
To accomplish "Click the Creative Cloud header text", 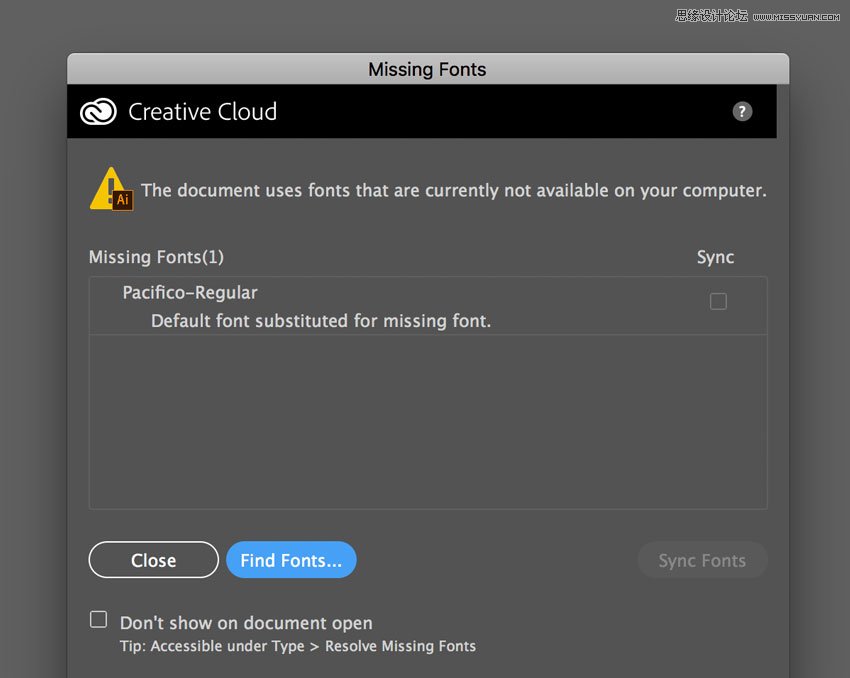I will (202, 112).
